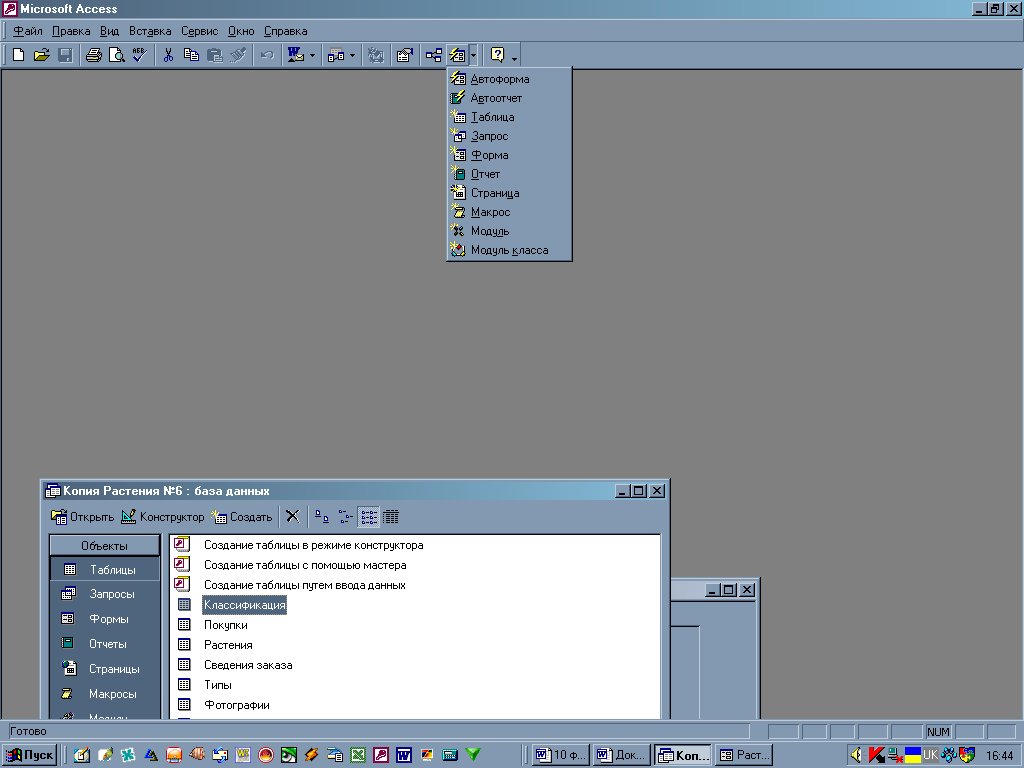Click the Office Links toolbar icon
This screenshot has width=1024, height=768.
(296, 55)
